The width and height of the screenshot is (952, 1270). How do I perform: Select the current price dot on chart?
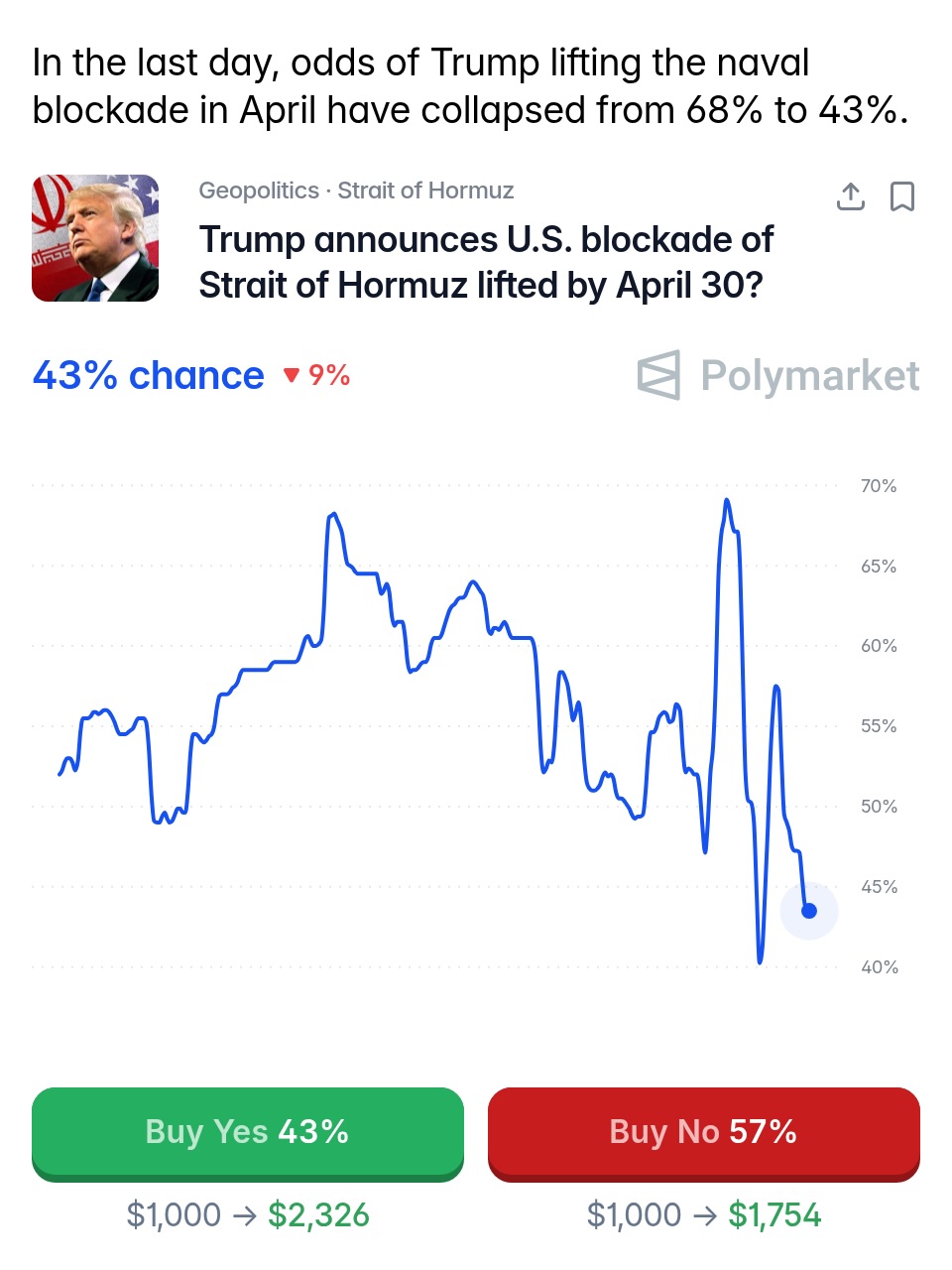pos(808,911)
